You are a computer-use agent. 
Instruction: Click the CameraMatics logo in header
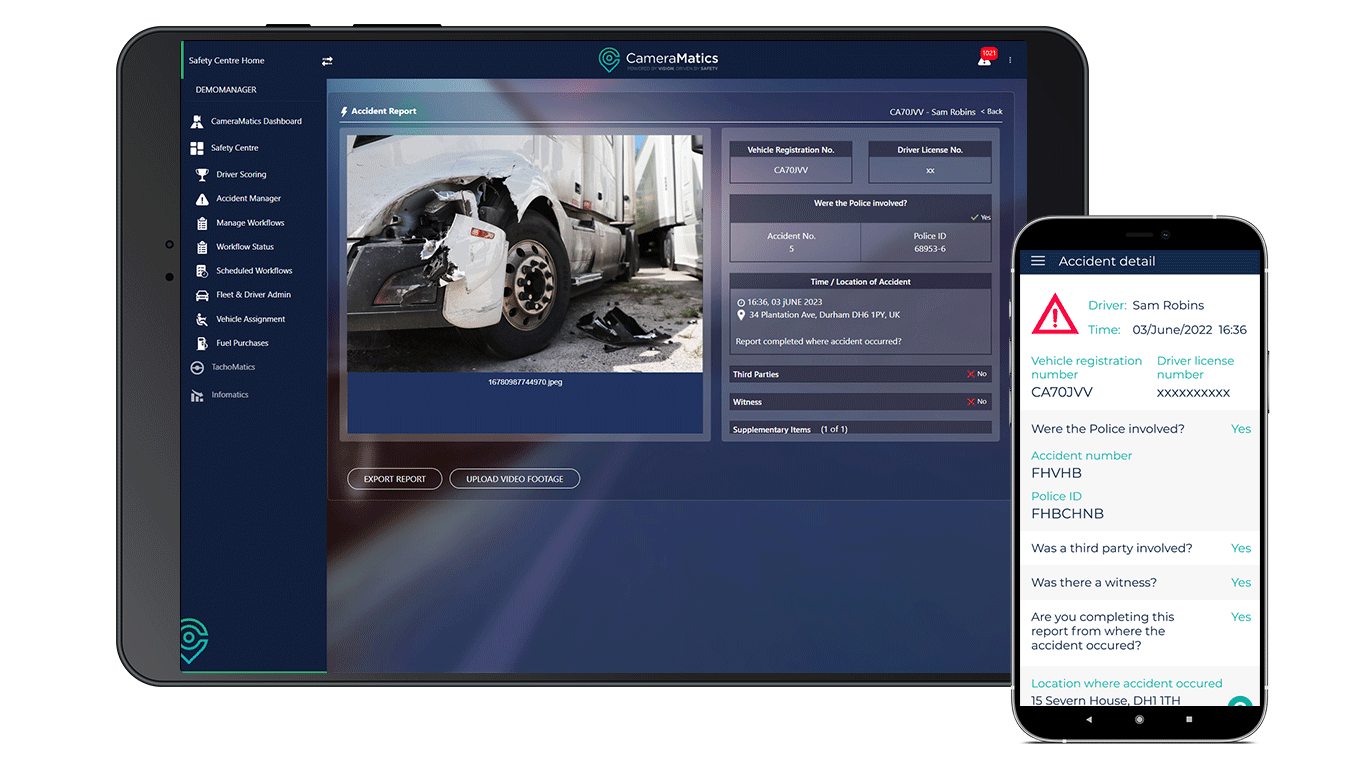click(x=658, y=60)
